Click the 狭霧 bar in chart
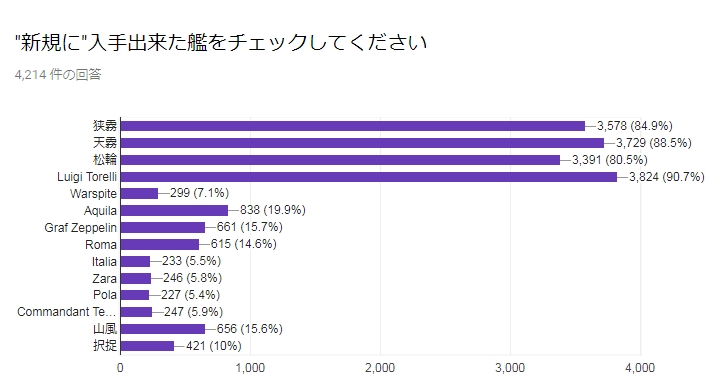This screenshot has height=377, width=711. point(353,126)
